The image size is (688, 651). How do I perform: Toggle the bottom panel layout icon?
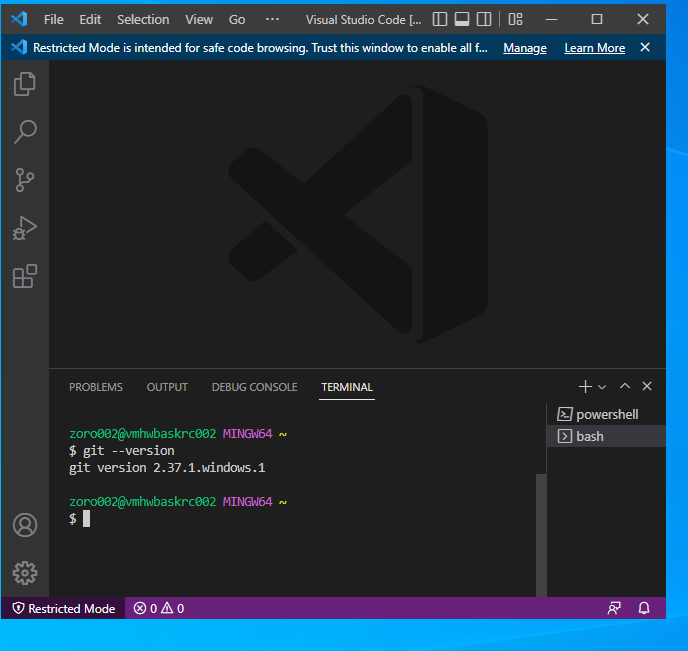coord(462,19)
